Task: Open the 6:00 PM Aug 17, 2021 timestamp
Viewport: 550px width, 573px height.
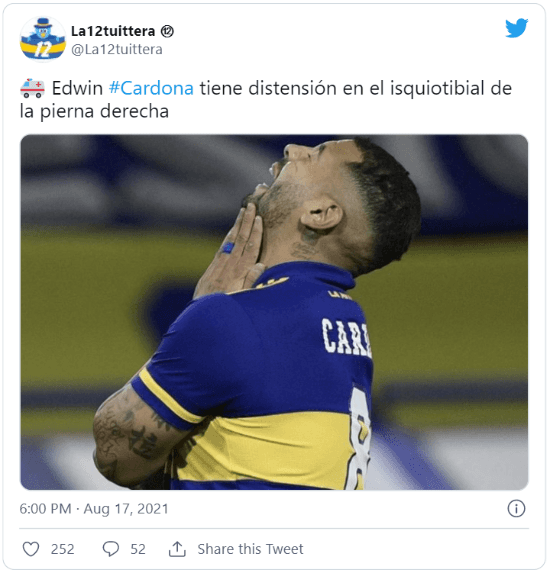Action: tap(94, 509)
